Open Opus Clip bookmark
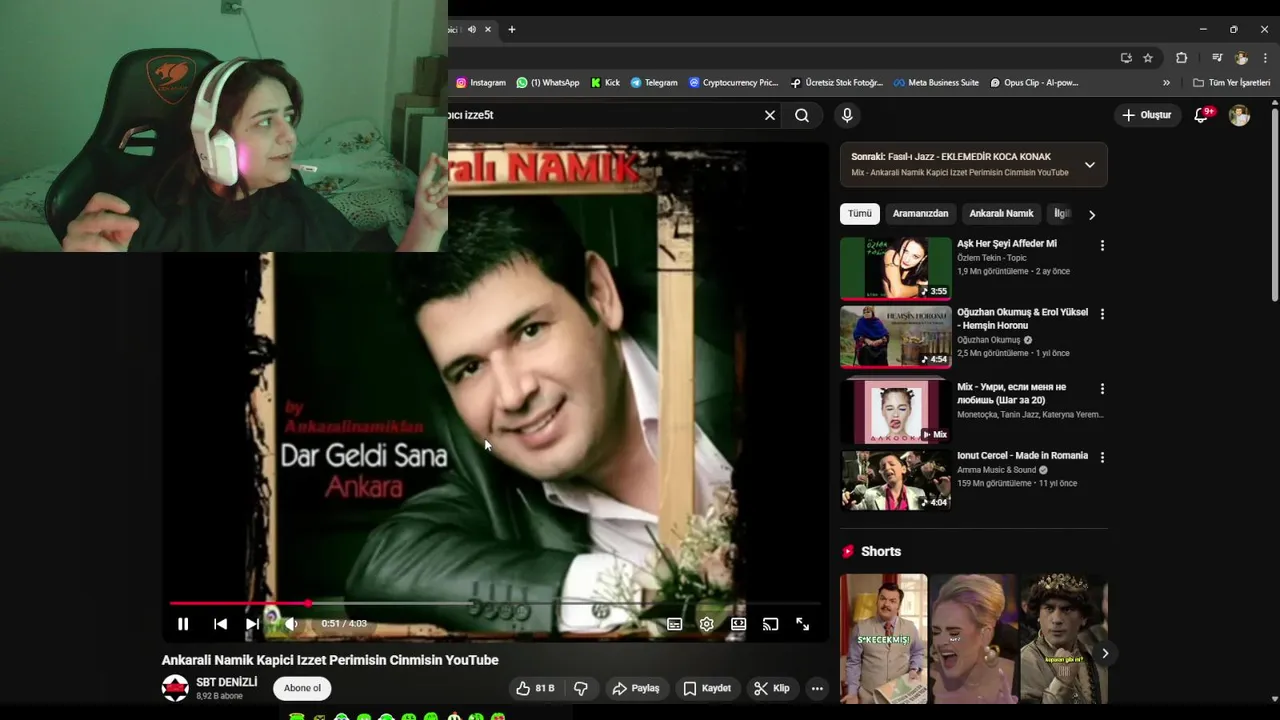The image size is (1280, 720). click(1035, 83)
